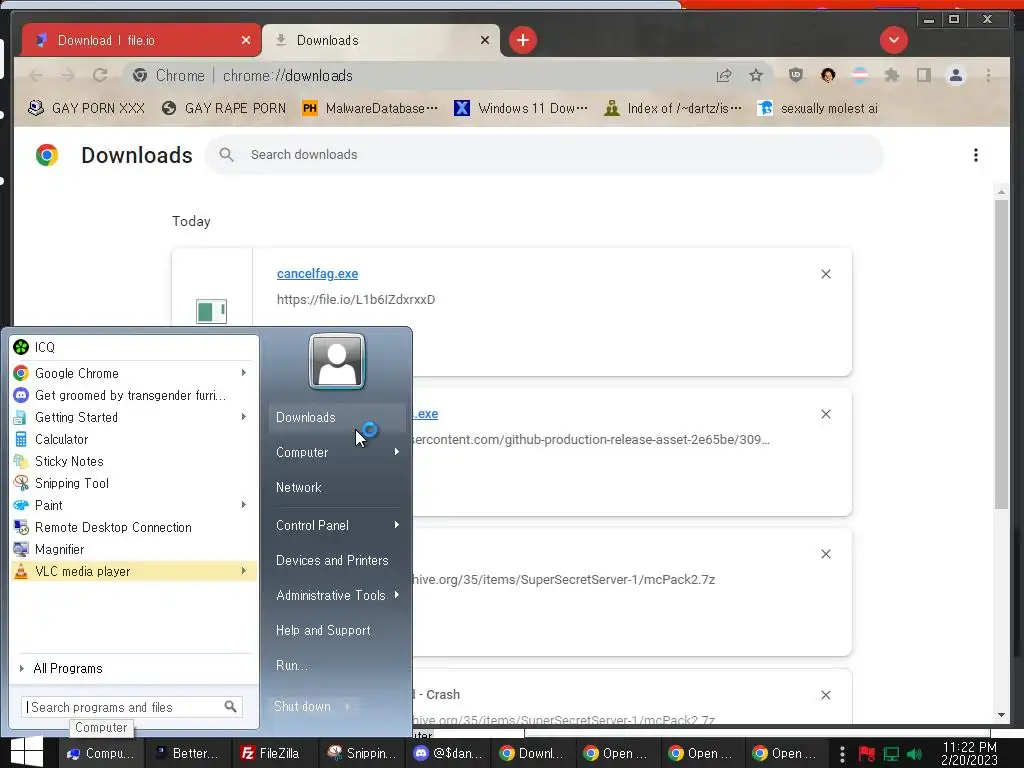Click the Search downloads field
The width and height of the screenshot is (1024, 768).
(x=545, y=155)
